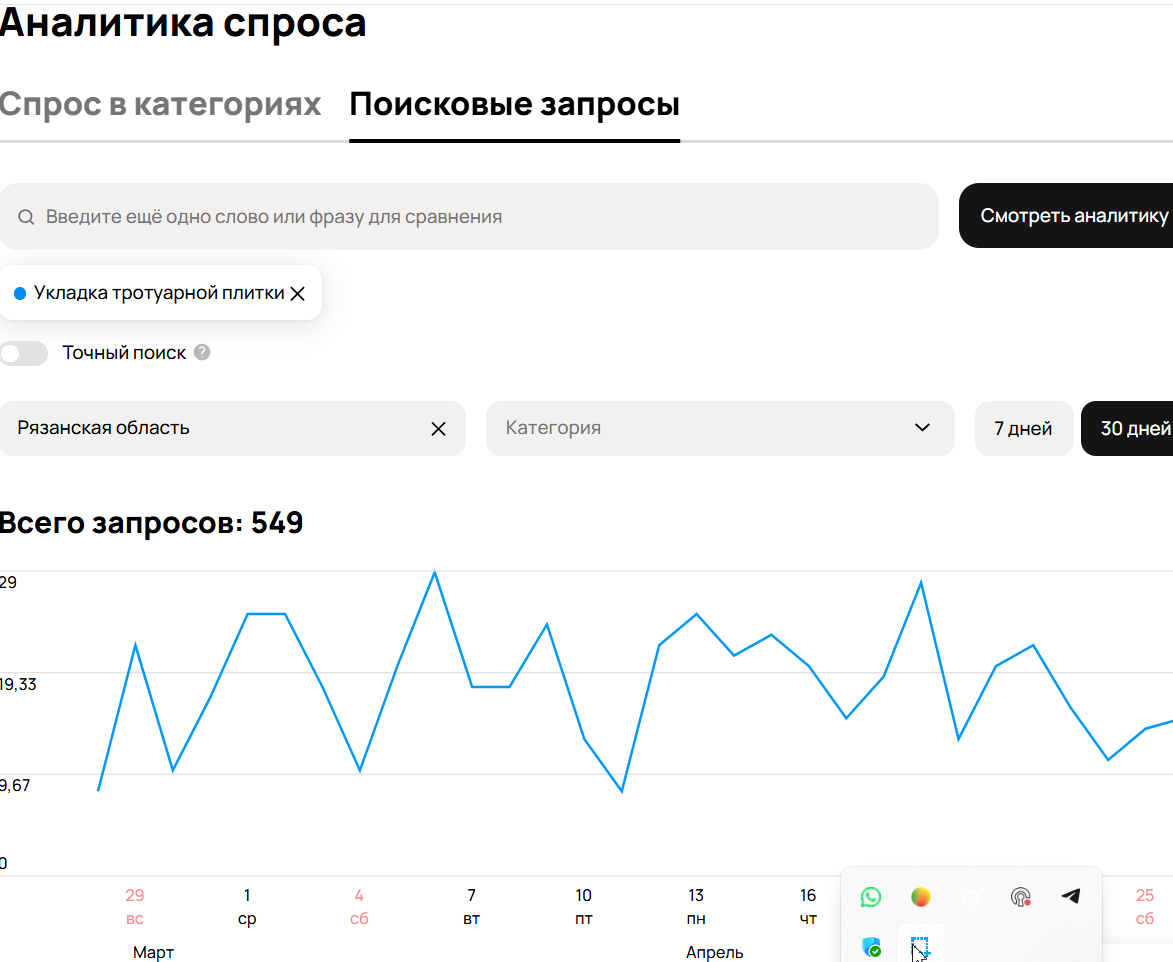Clear the Рязанская область region filter

(x=438, y=429)
